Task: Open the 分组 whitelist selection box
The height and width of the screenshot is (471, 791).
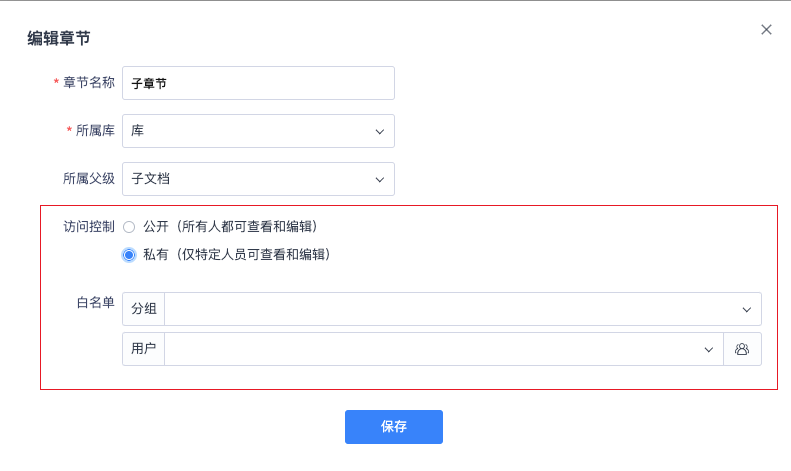Action: (x=450, y=309)
